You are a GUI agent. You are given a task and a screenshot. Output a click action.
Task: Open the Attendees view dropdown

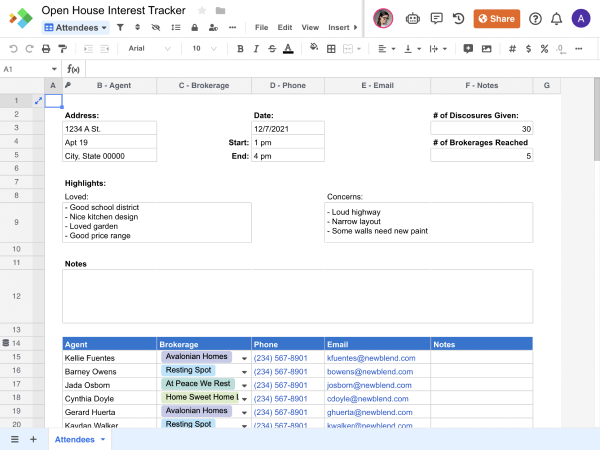click(75, 28)
